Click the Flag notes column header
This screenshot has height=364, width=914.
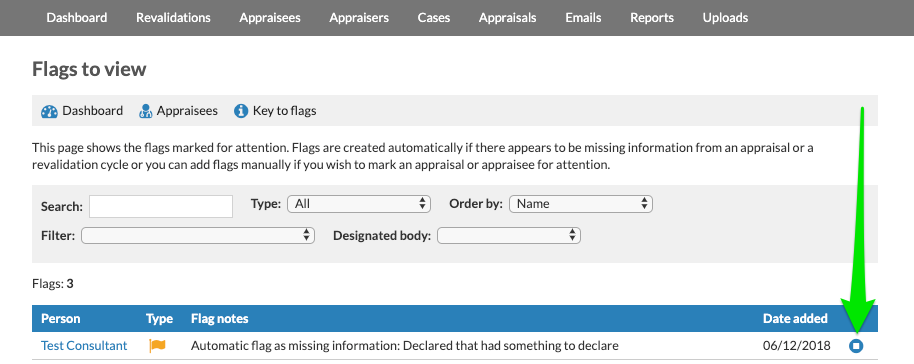[220, 318]
